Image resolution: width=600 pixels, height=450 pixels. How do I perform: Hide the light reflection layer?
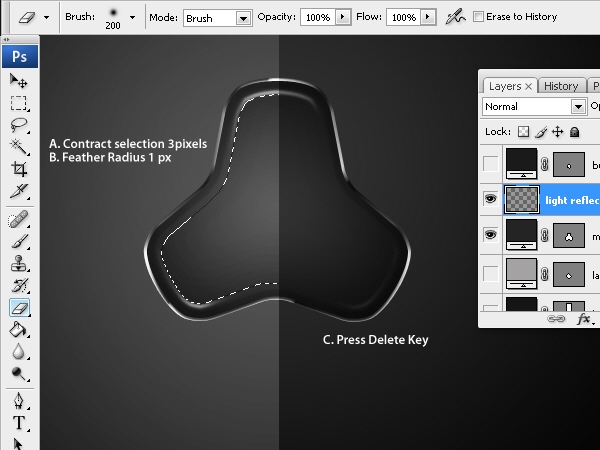point(490,199)
